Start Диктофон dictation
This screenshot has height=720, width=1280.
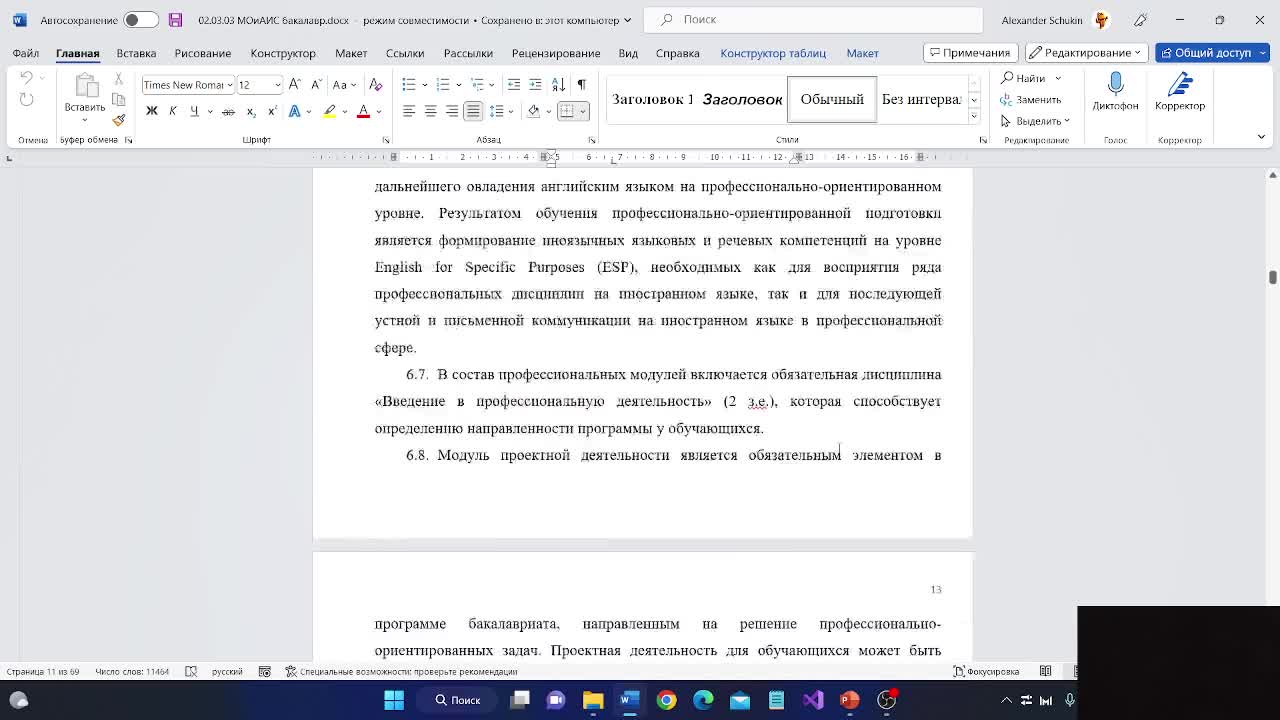tap(1116, 93)
